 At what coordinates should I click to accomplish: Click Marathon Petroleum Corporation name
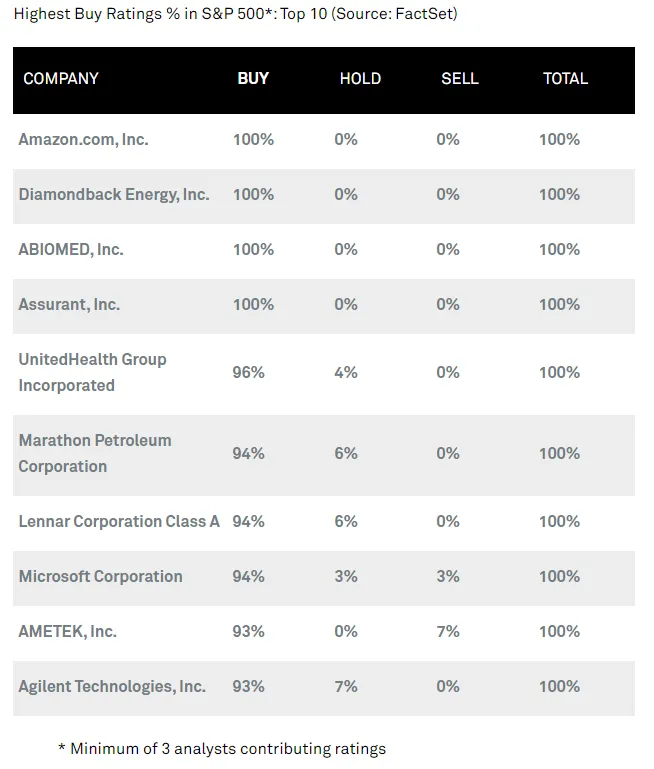coord(95,453)
